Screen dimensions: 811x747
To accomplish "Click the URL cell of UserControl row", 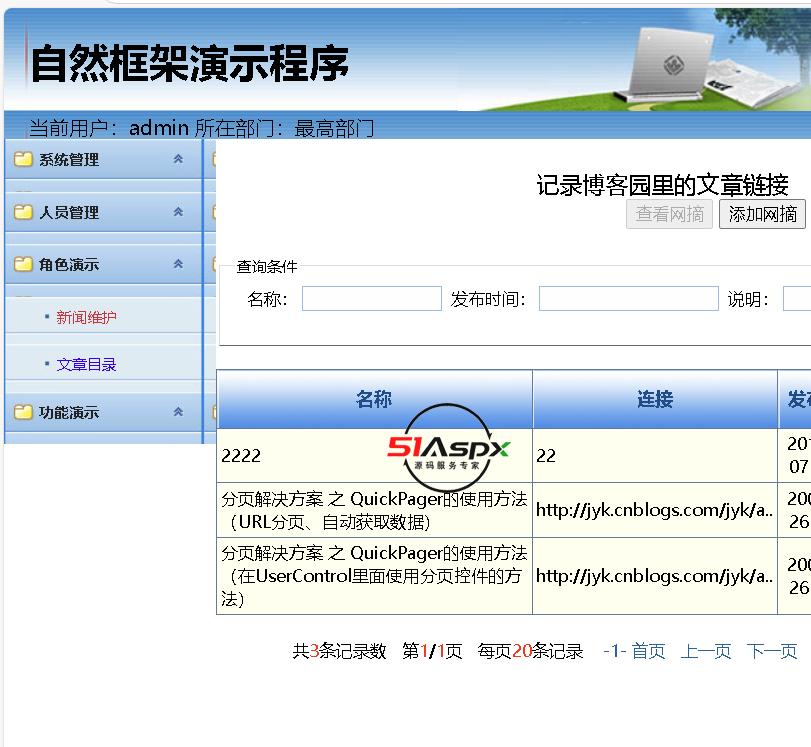I will pyautogui.click(x=654, y=576).
